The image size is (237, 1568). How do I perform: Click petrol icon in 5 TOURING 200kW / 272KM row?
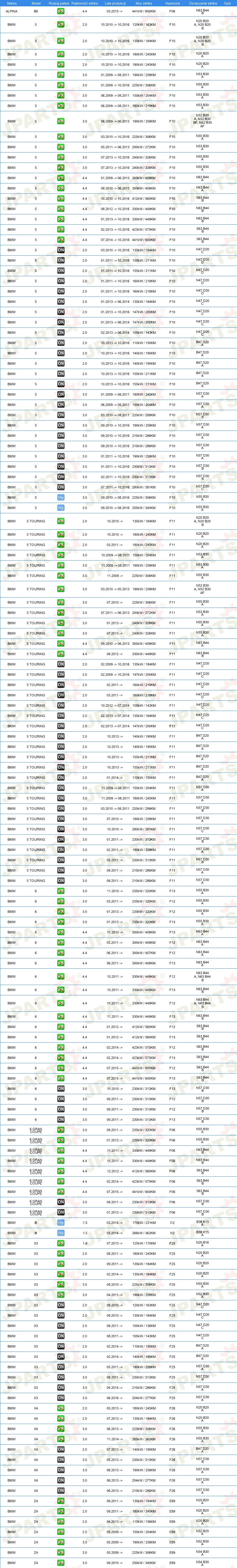[x=61, y=613]
